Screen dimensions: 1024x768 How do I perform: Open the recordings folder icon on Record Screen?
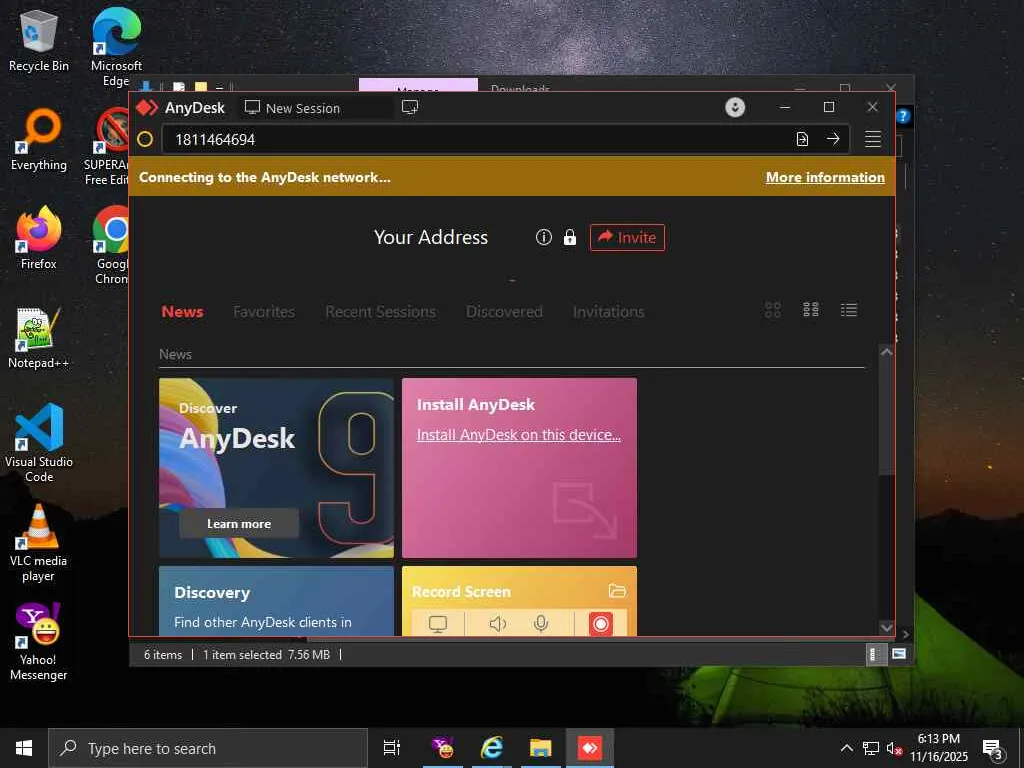coord(617,591)
